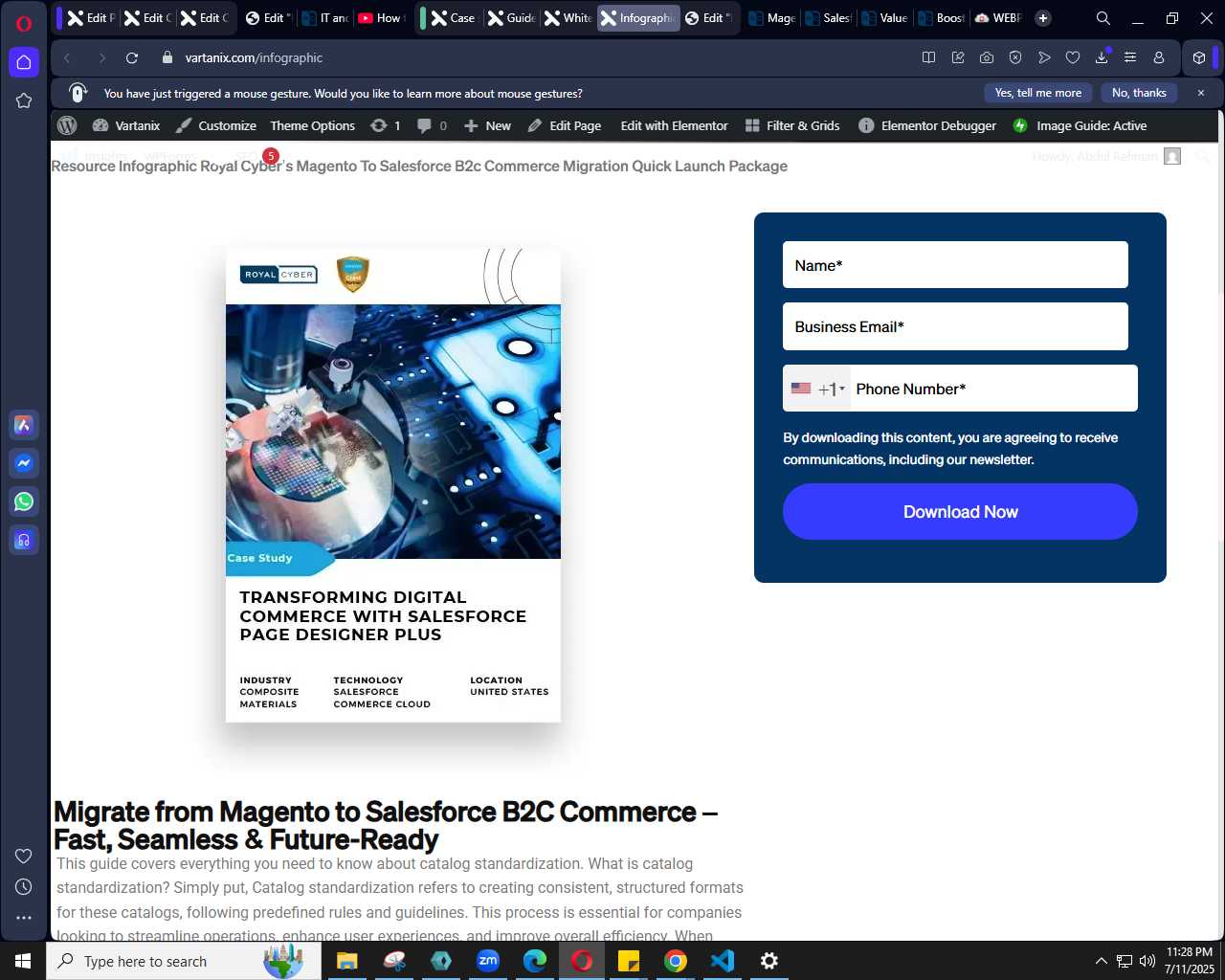Focus the Phone Number field
Viewport: 1225px width, 980px height.
point(993,389)
